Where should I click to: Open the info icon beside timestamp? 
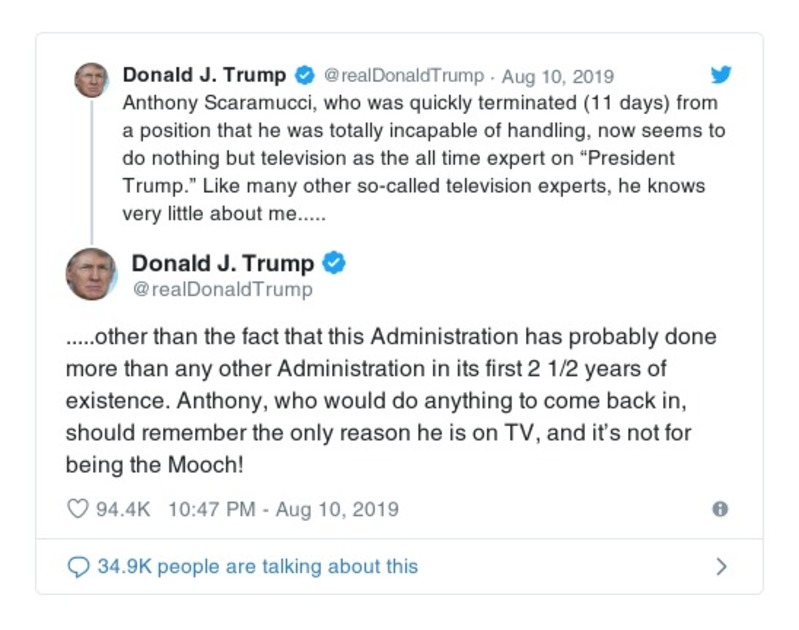click(719, 509)
